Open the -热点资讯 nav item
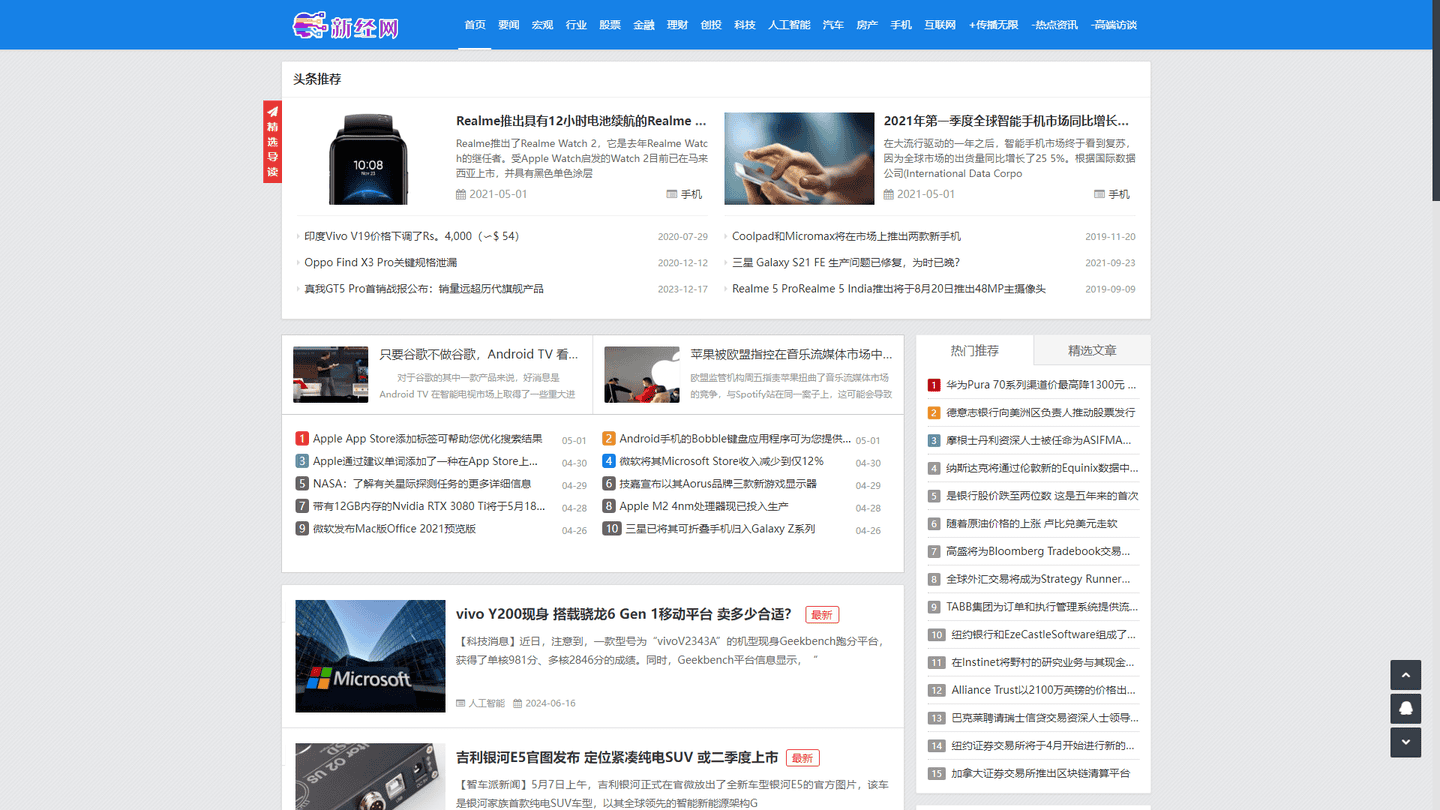 [1055, 25]
